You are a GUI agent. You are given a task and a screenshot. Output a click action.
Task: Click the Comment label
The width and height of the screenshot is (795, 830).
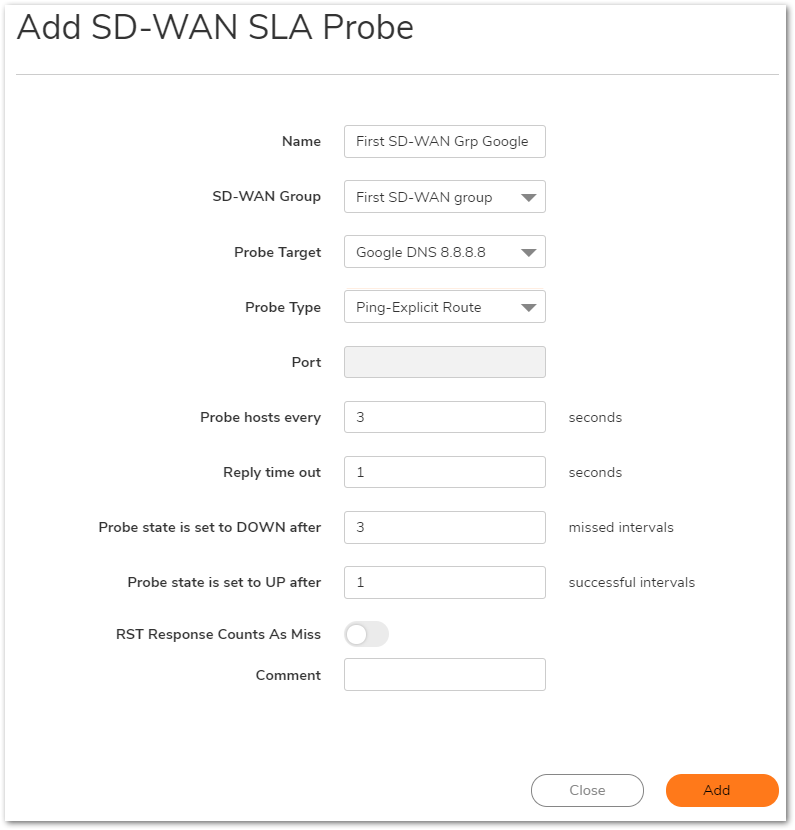coord(288,675)
